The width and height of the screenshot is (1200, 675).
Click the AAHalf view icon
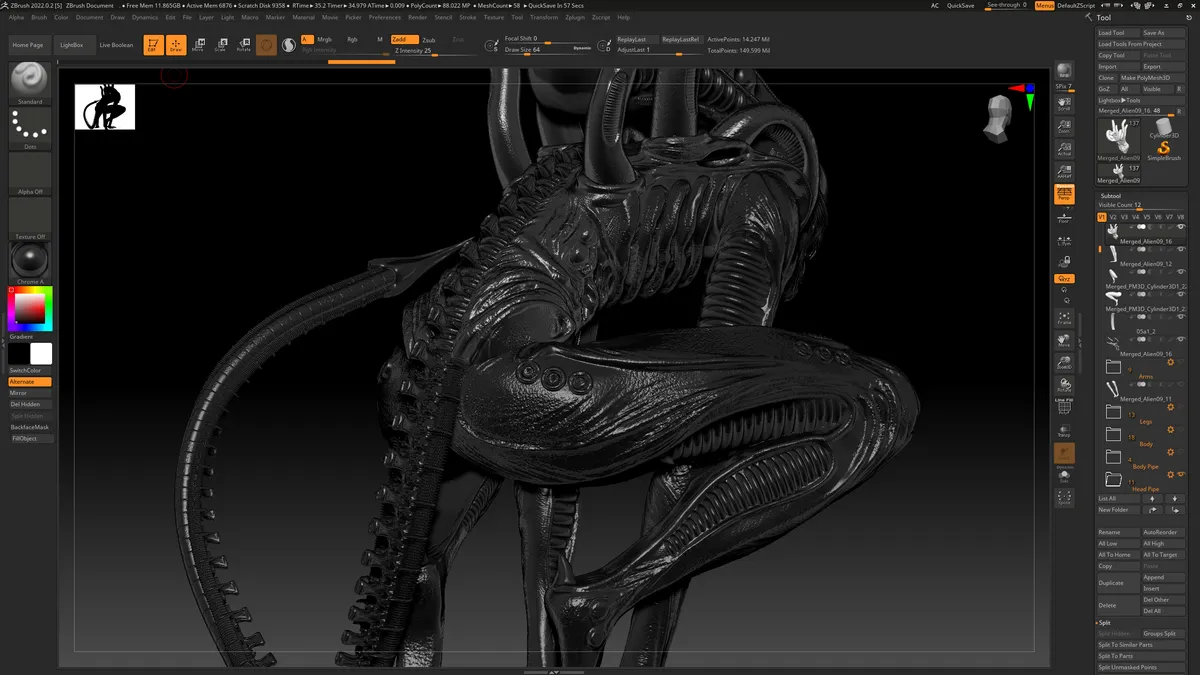1064,171
